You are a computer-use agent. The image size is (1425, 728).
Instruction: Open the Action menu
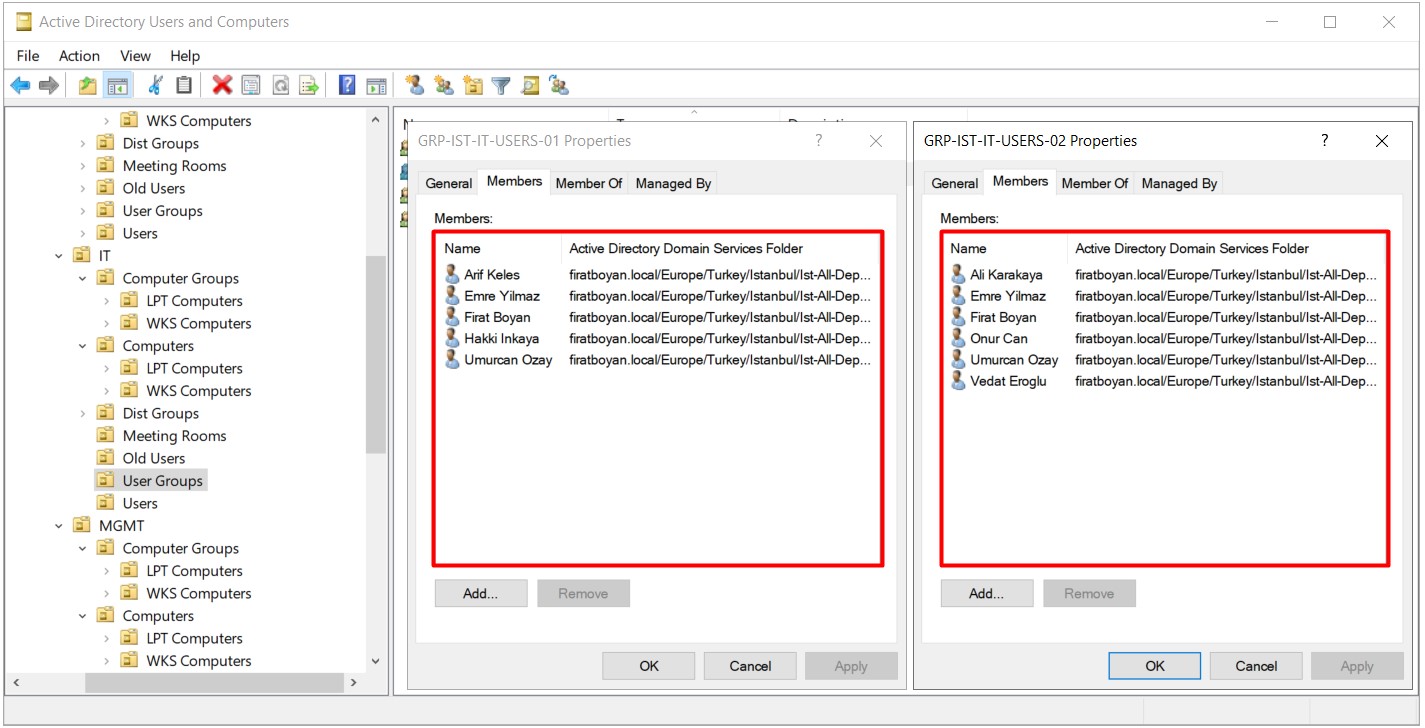point(79,56)
